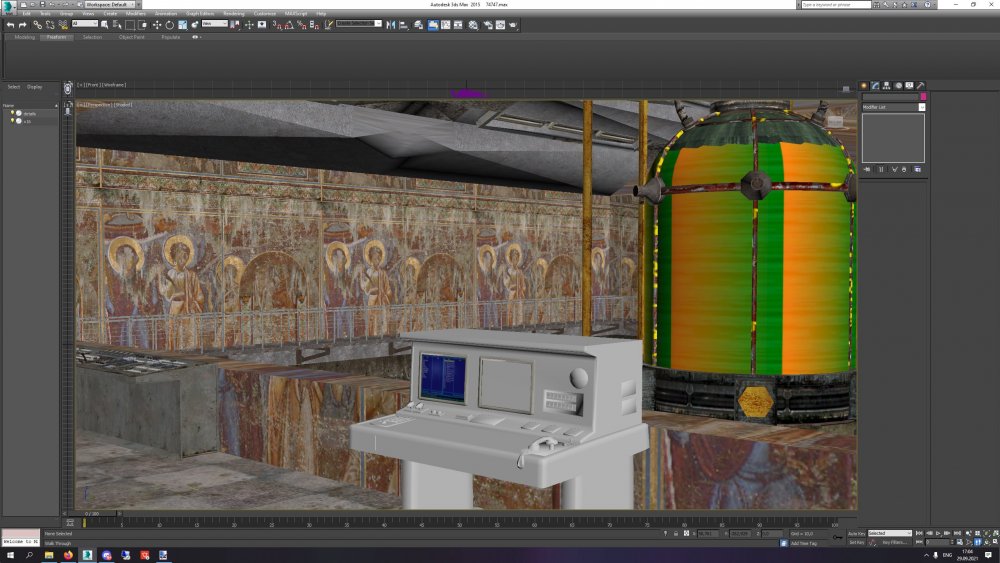Open the Hierarchy command panel tab
The height and width of the screenshot is (563, 1000).
tap(887, 86)
